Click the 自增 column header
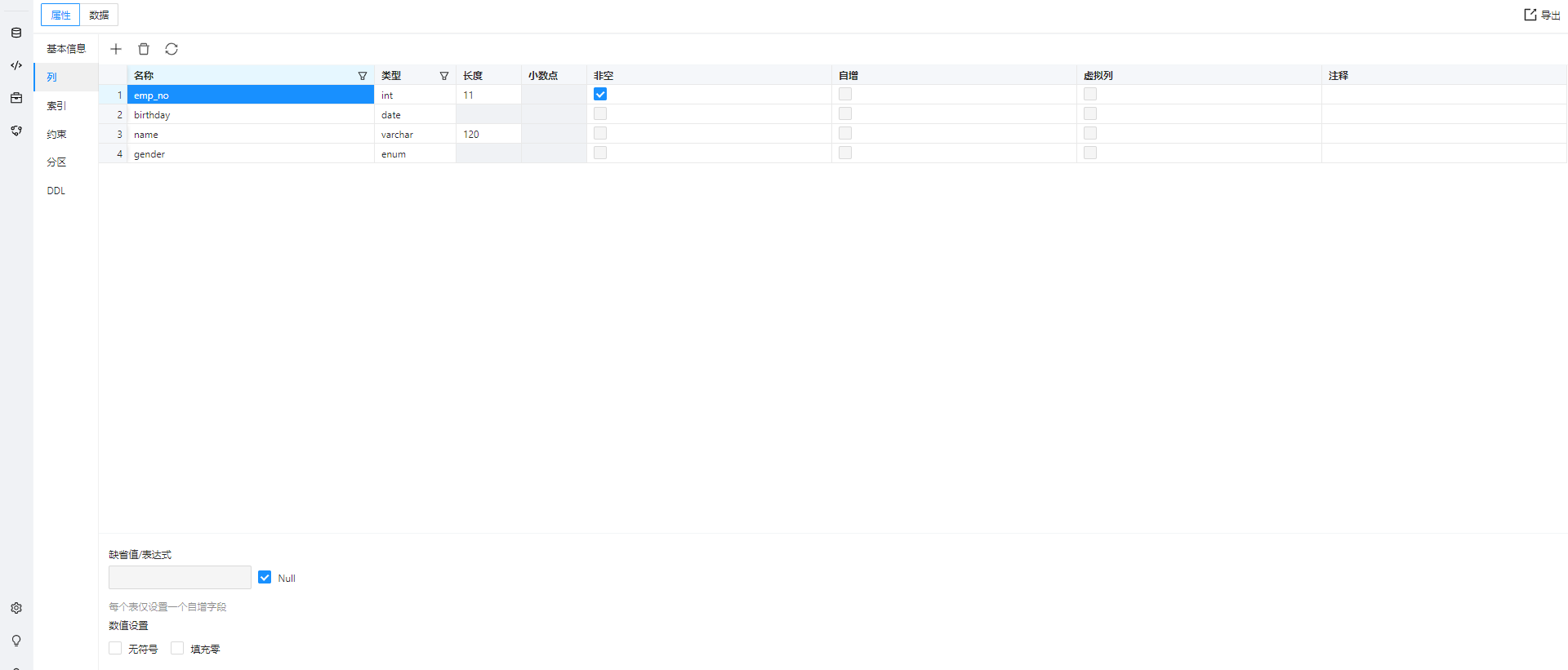Image resolution: width=1568 pixels, height=670 pixels. click(954, 75)
